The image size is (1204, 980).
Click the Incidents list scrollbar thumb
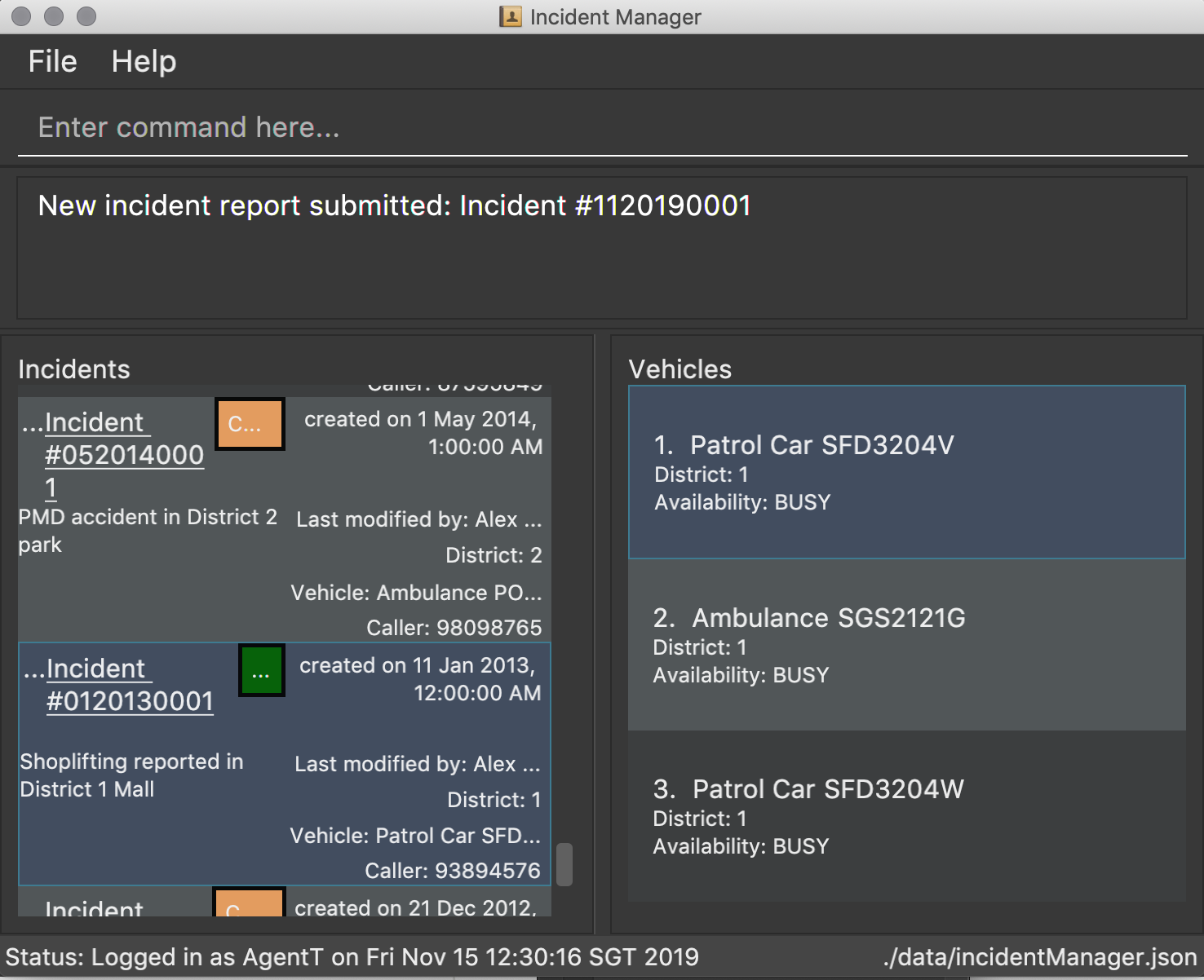point(564,864)
